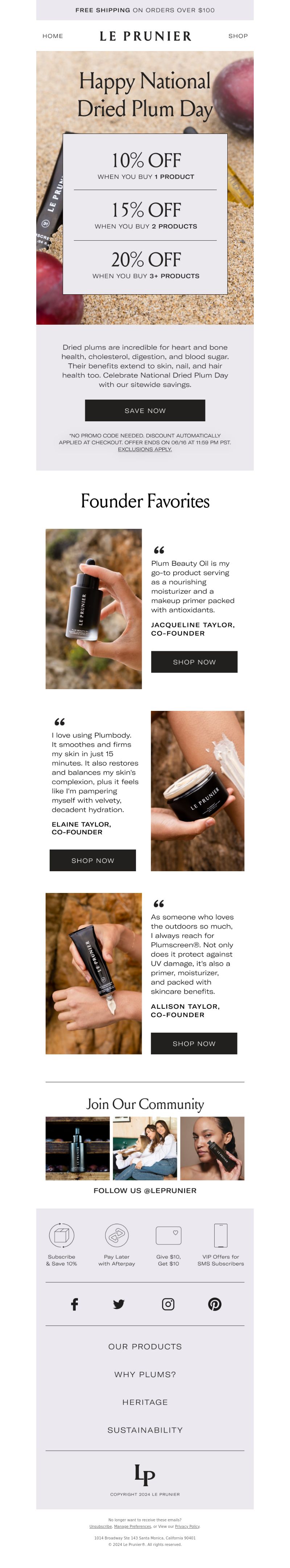Open OUR PRODUCTS footer link
Screen dimensions: 290x1568
(x=145, y=1346)
